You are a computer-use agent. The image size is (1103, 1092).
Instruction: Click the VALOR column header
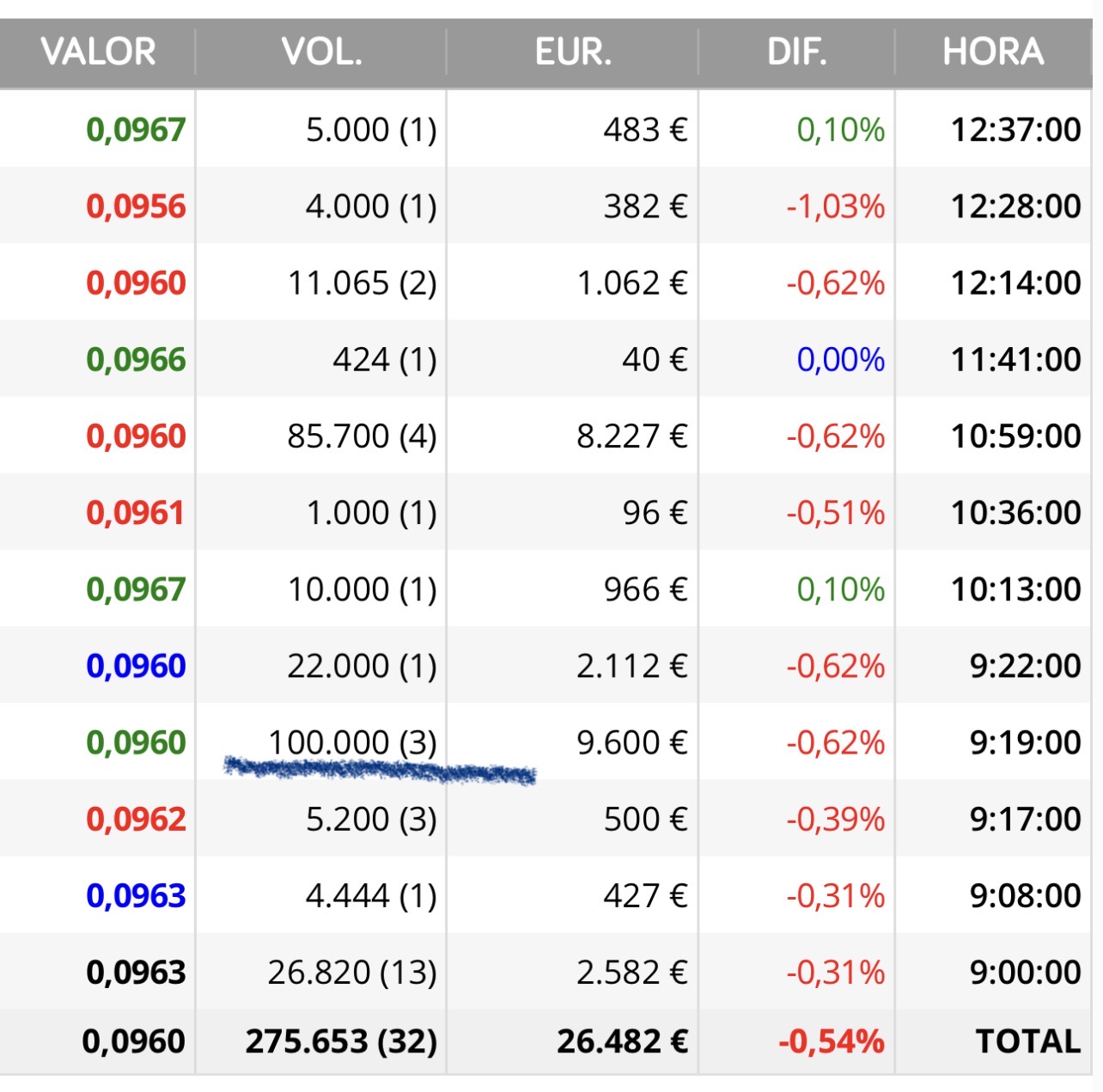[x=98, y=52]
